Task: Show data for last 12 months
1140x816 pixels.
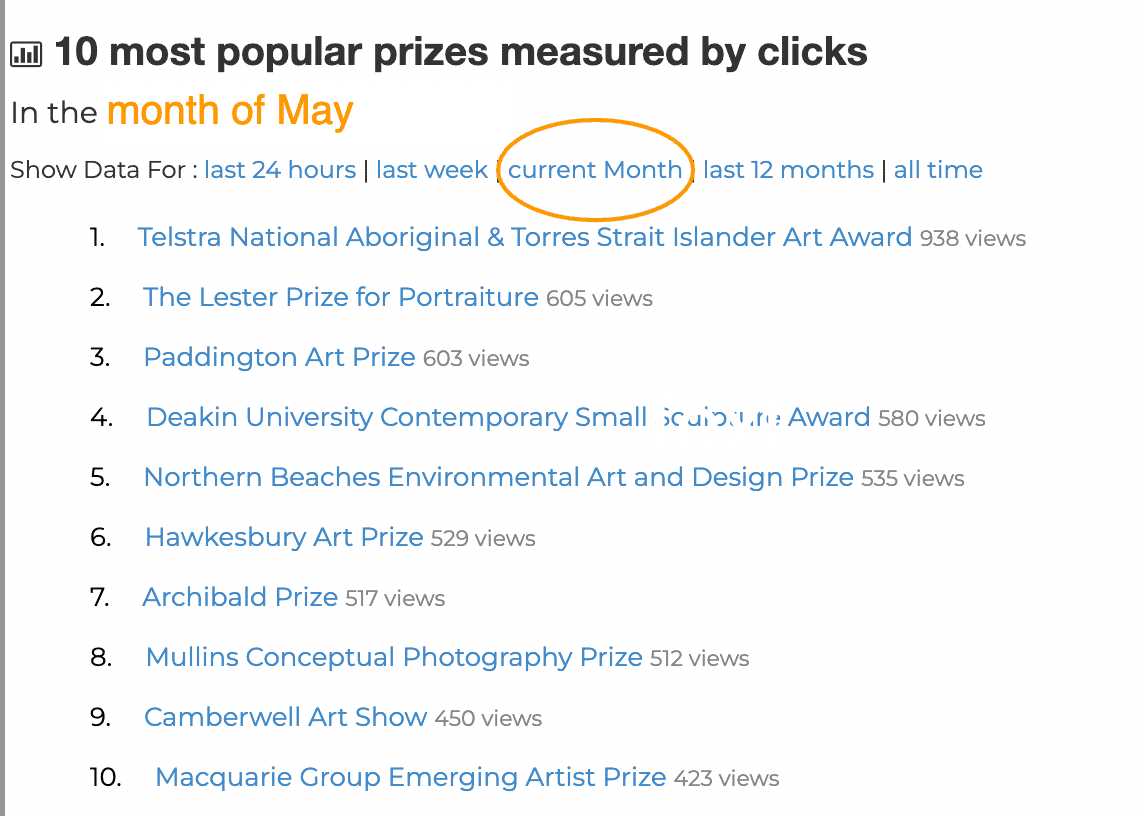Action: click(788, 170)
